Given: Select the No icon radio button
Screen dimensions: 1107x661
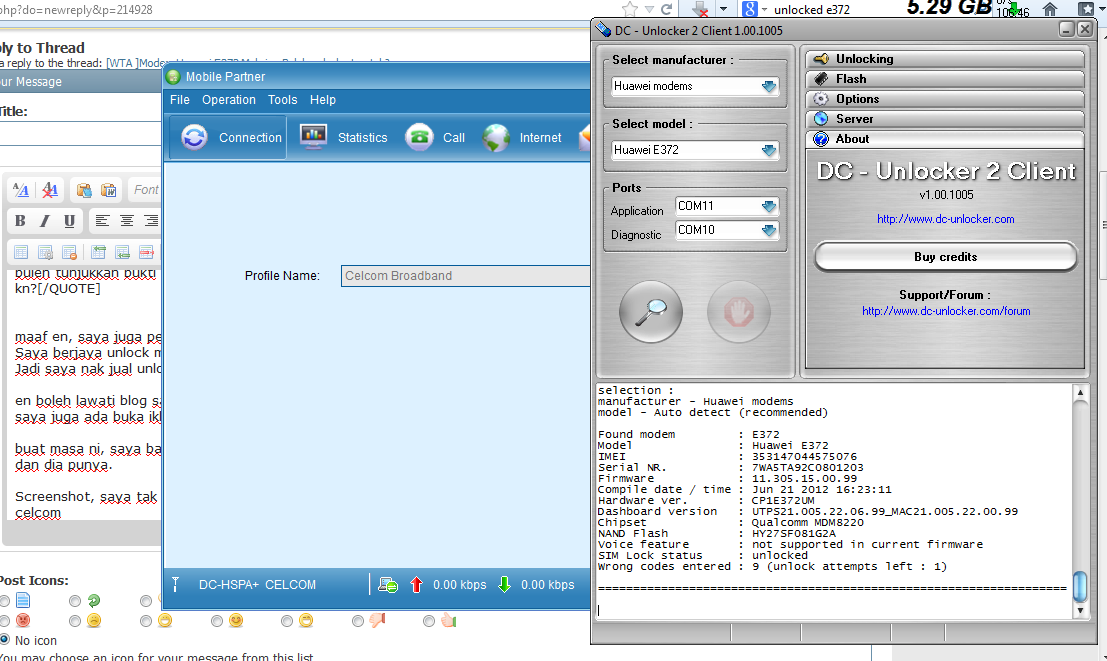Looking at the screenshot, I should click(x=5, y=639).
